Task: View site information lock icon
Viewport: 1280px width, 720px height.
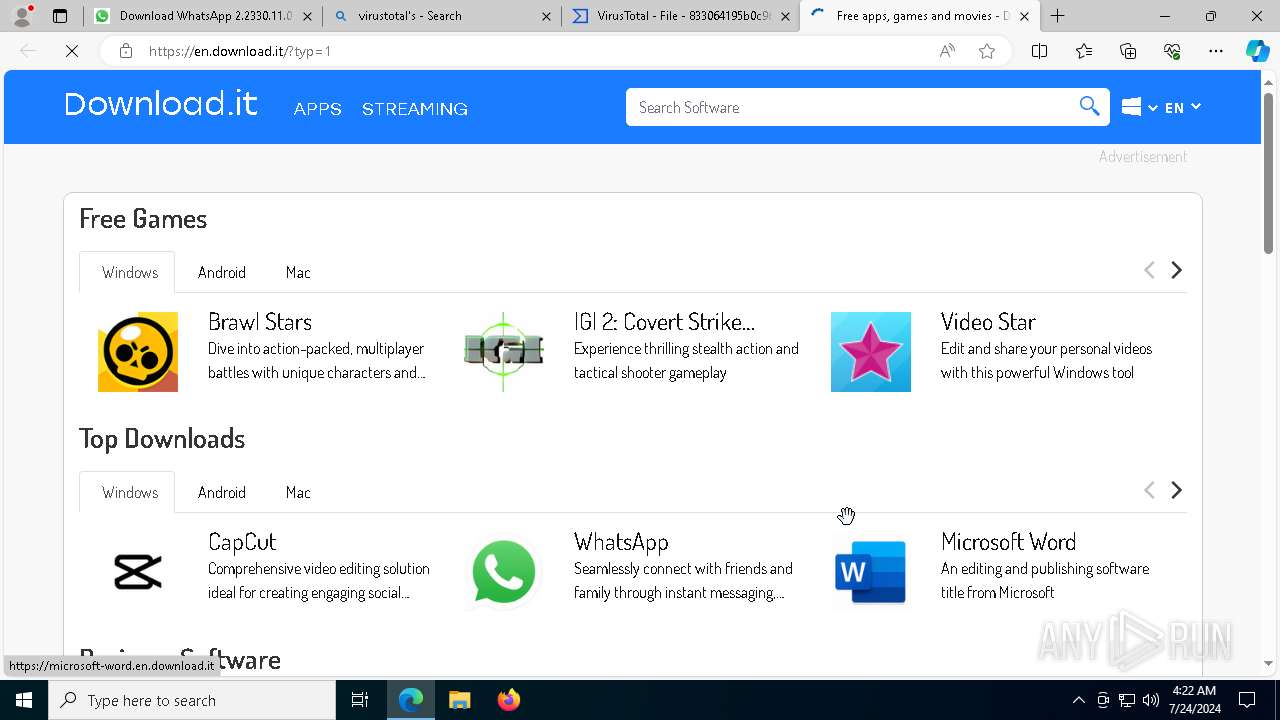Action: pos(126,51)
